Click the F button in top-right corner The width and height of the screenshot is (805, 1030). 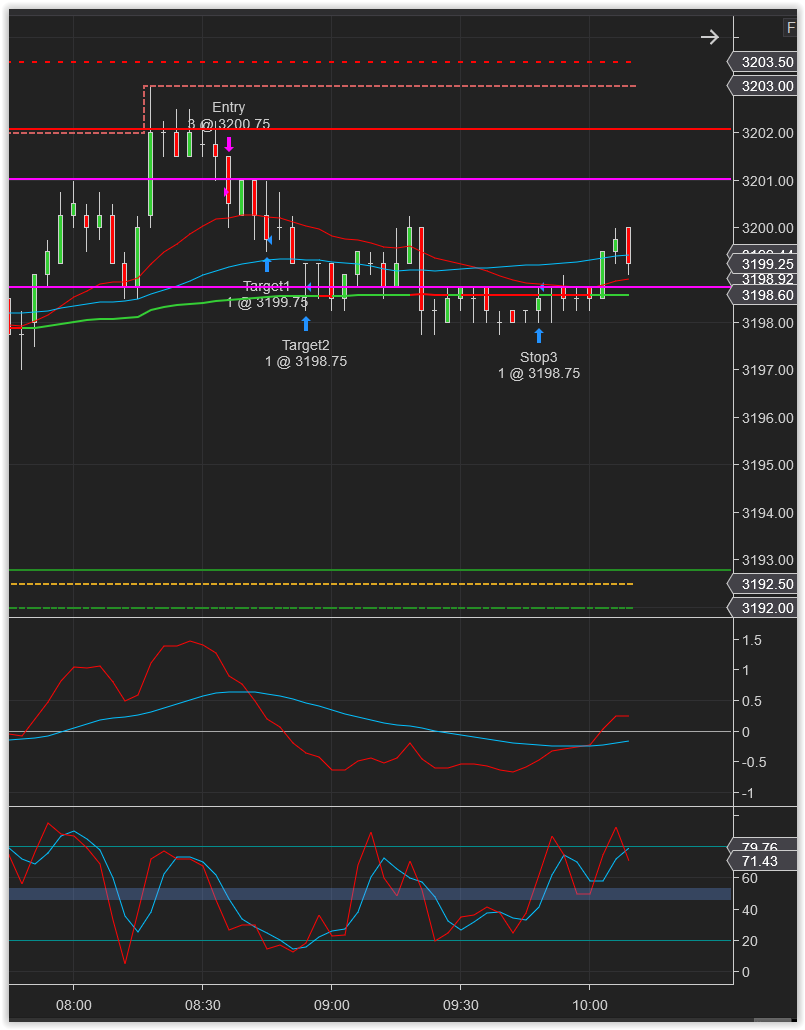click(x=790, y=28)
